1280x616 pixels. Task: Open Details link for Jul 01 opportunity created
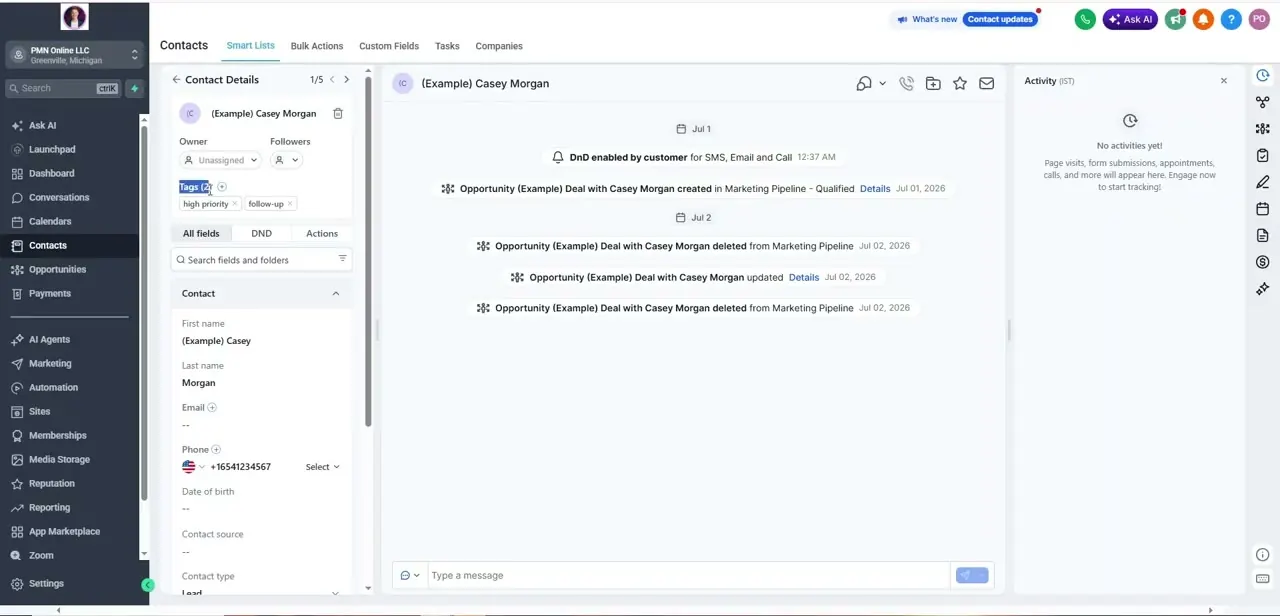[875, 189]
